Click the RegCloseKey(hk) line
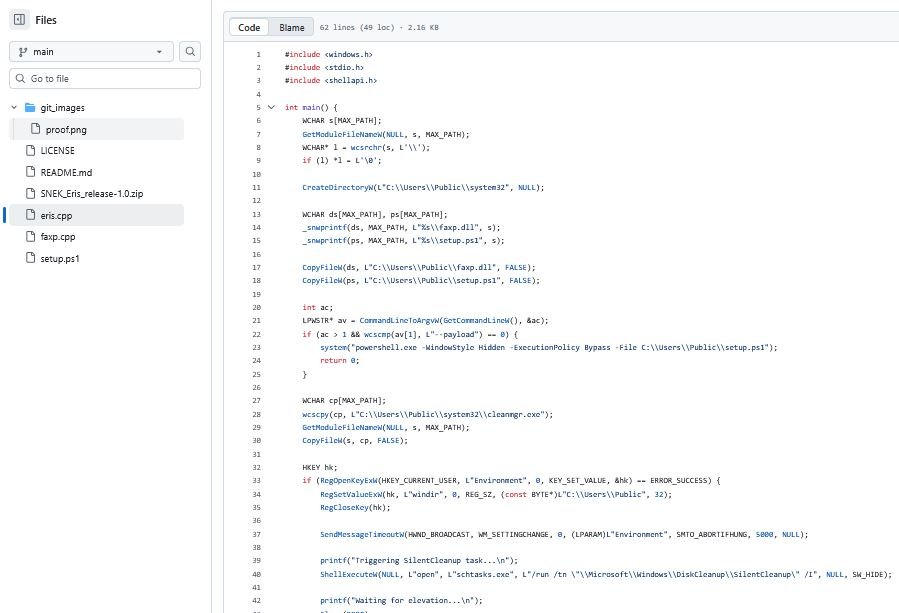899x613 pixels. 355,507
